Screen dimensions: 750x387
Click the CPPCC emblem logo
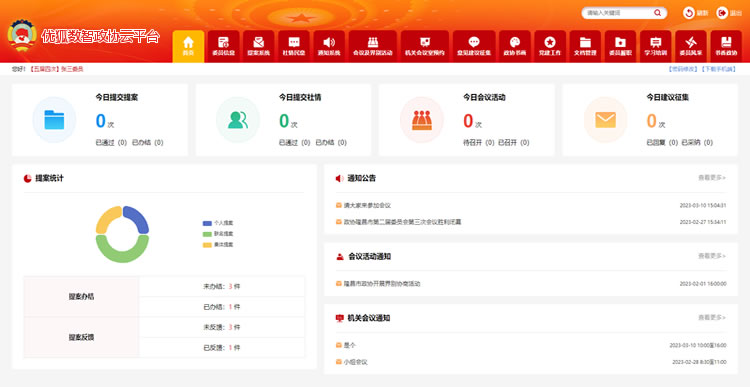22,35
